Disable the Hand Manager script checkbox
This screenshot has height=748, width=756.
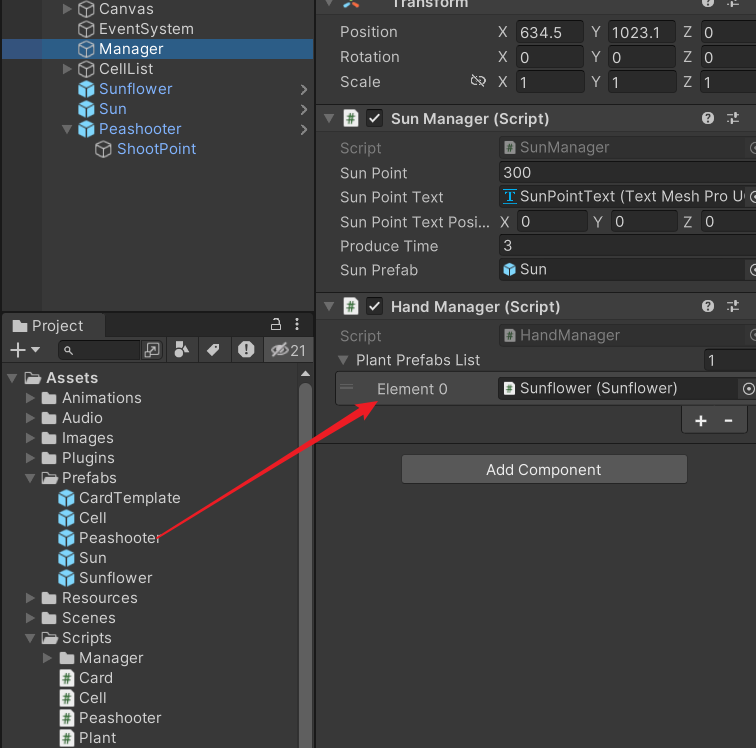pyautogui.click(x=375, y=307)
